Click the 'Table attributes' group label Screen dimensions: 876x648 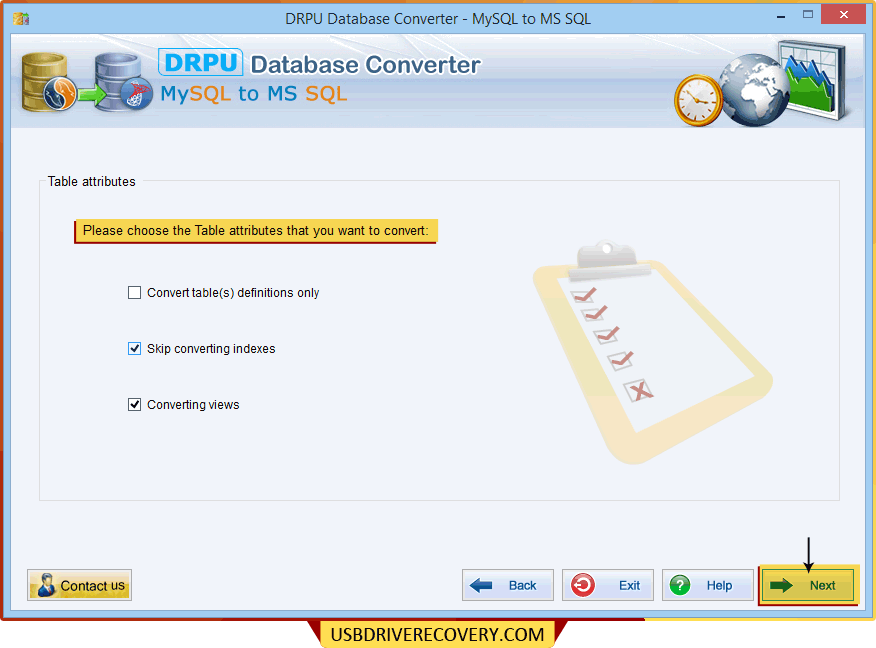click(x=92, y=182)
